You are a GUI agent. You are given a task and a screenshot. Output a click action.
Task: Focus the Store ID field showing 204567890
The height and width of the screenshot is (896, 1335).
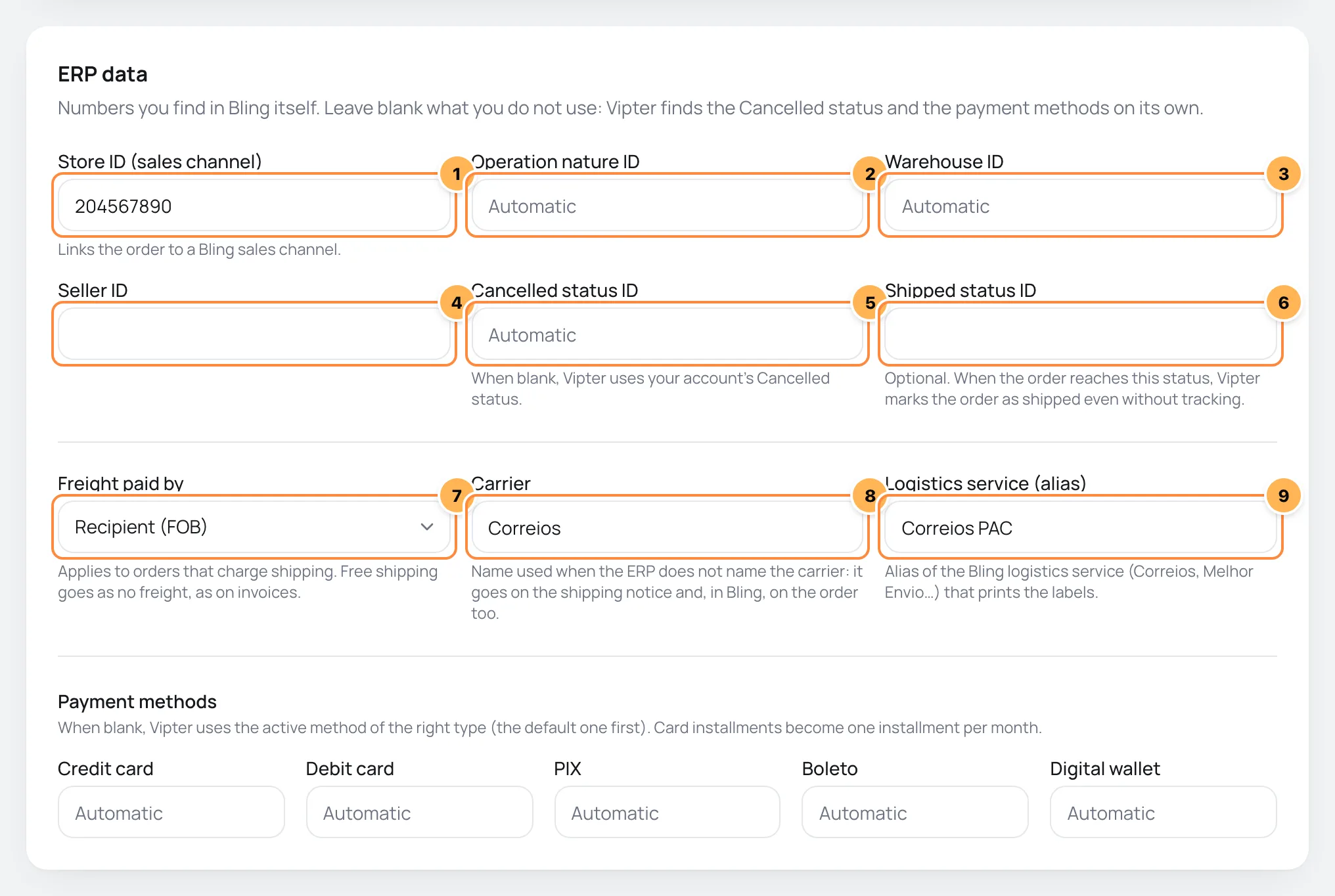click(x=254, y=206)
